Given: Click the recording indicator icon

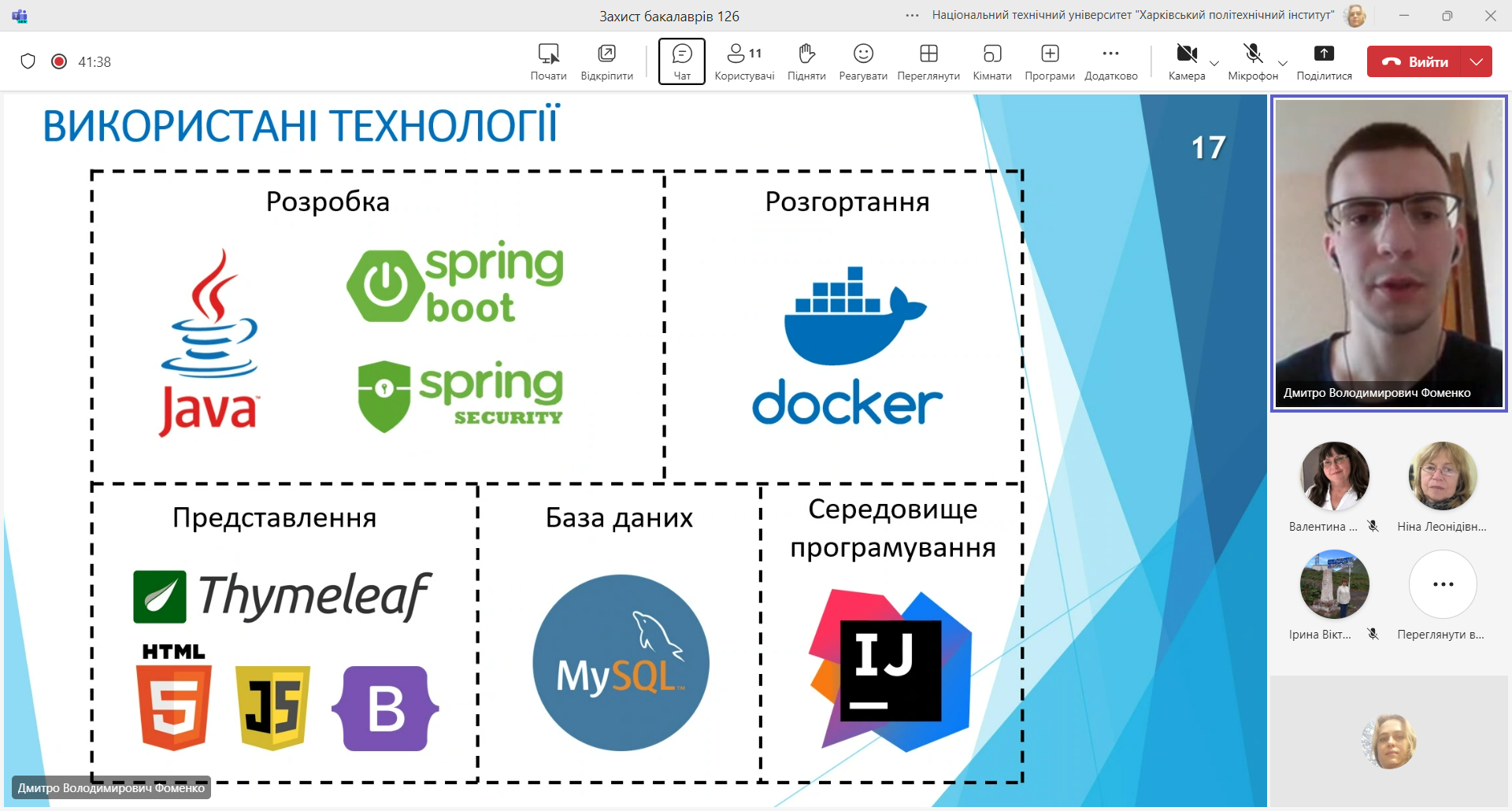Looking at the screenshot, I should (x=59, y=61).
